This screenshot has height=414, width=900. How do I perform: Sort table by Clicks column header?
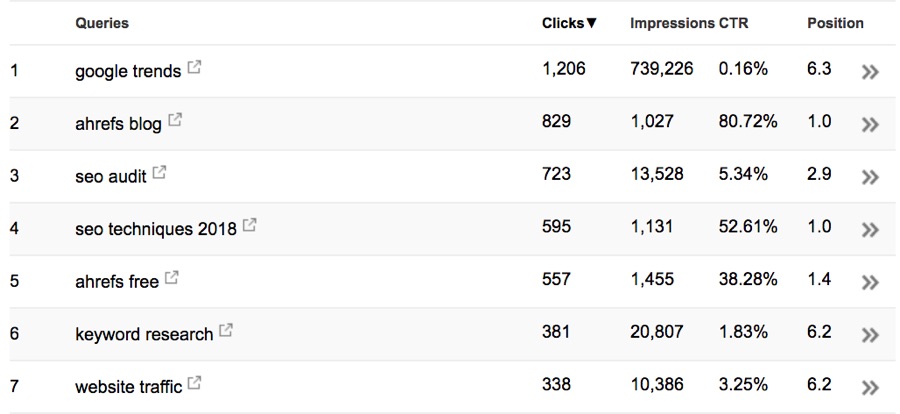(x=569, y=24)
